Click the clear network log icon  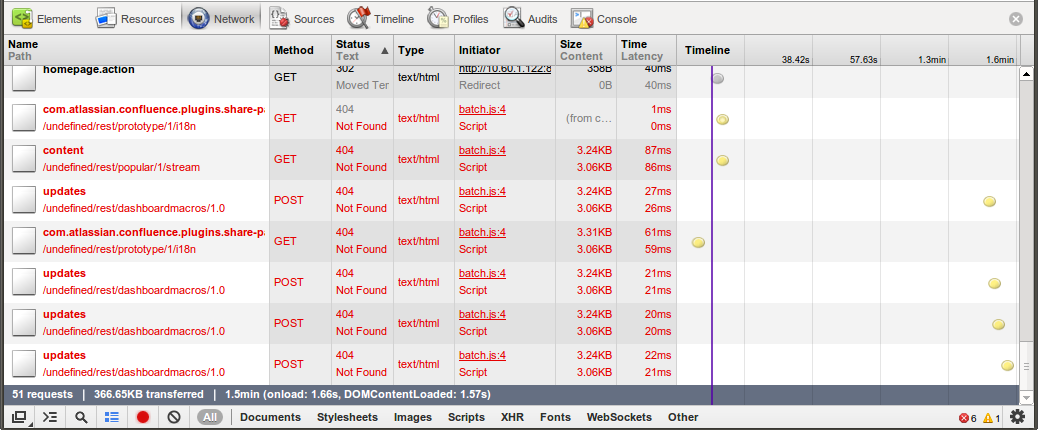(x=174, y=417)
